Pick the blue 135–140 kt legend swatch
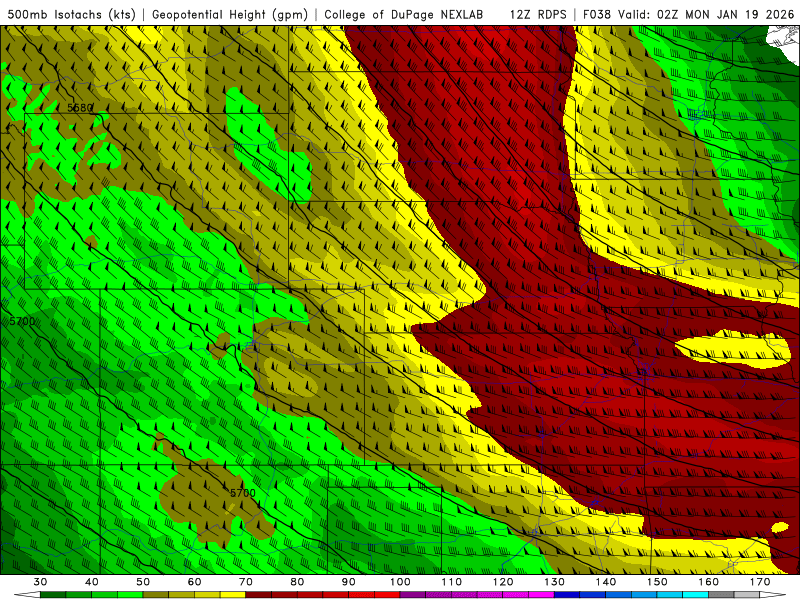Image resolution: width=800 pixels, height=600 pixels. (593, 595)
